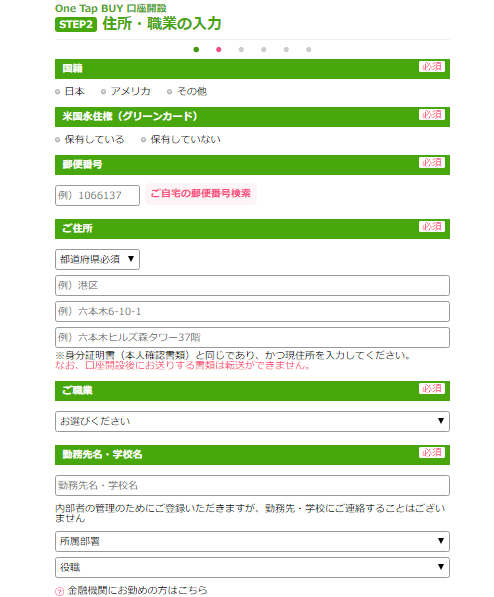Screen dimensions: 494x597
Task: Click the 六本木6-10-1 street address field
Action: point(252,311)
